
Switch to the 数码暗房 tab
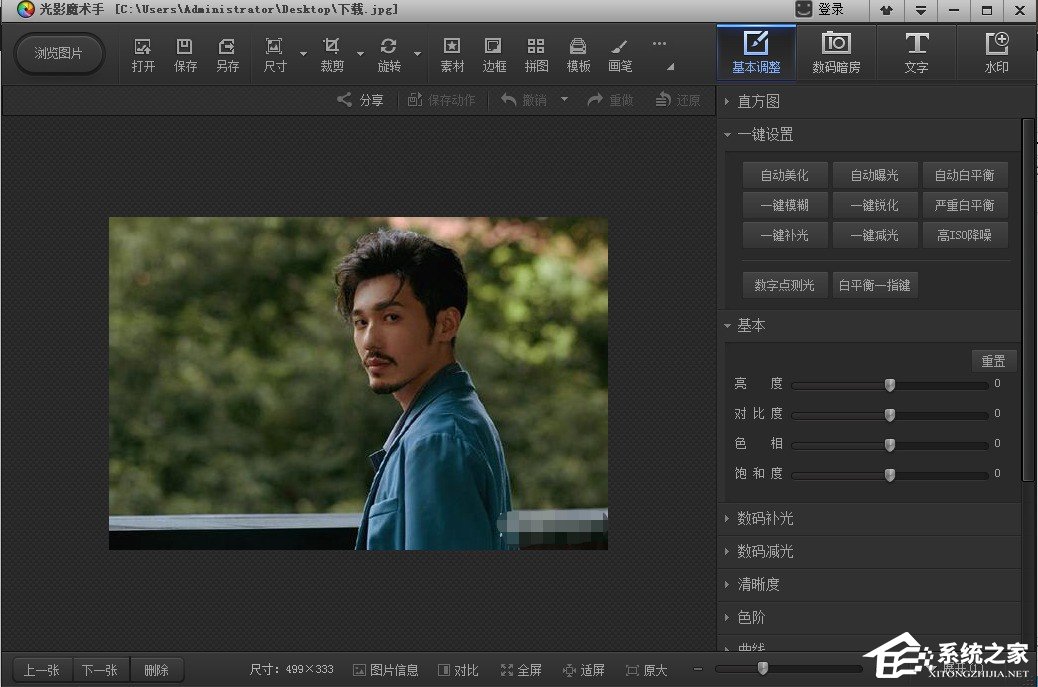836,53
